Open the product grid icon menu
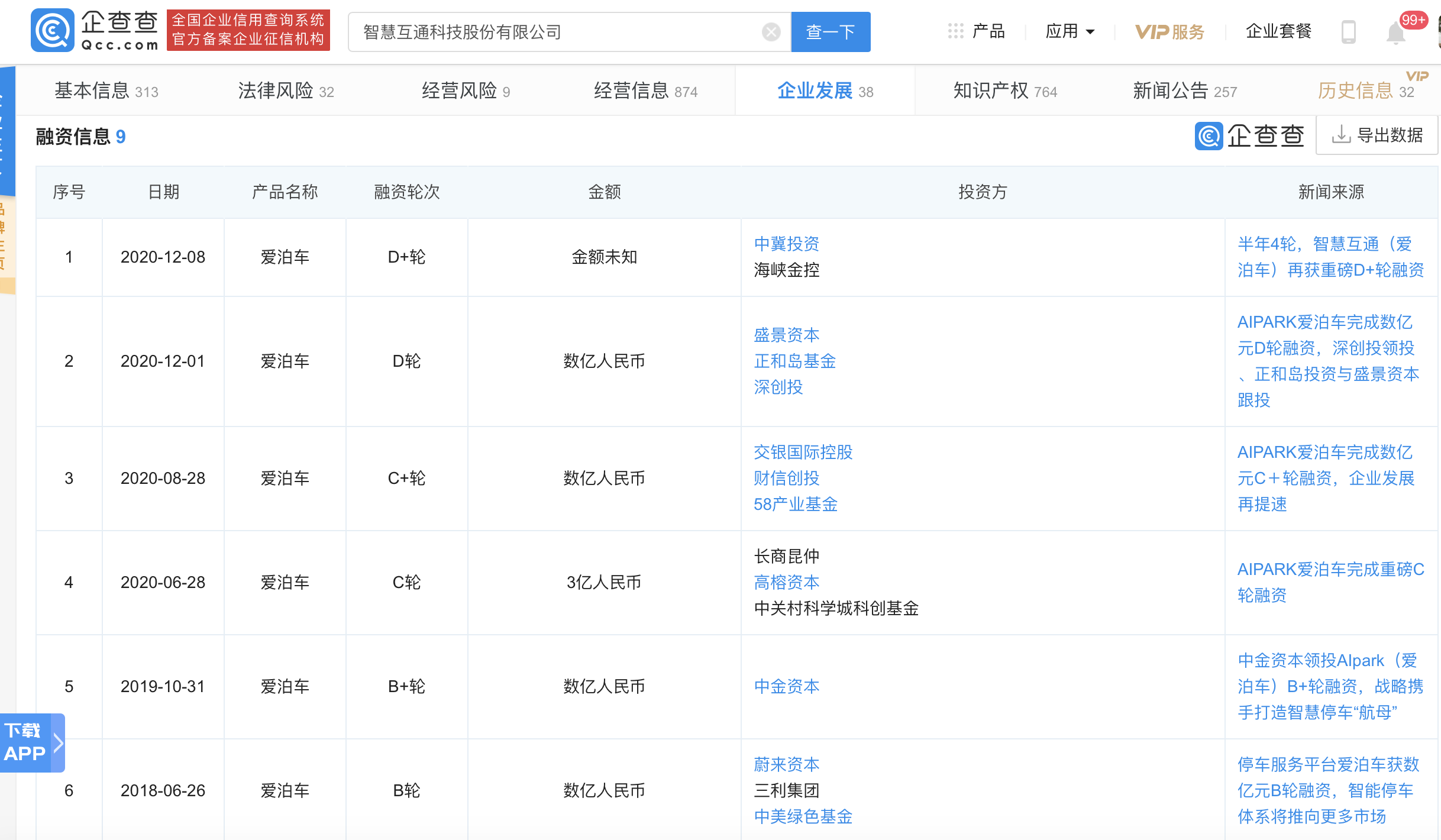The image size is (1441, 840). (x=955, y=31)
